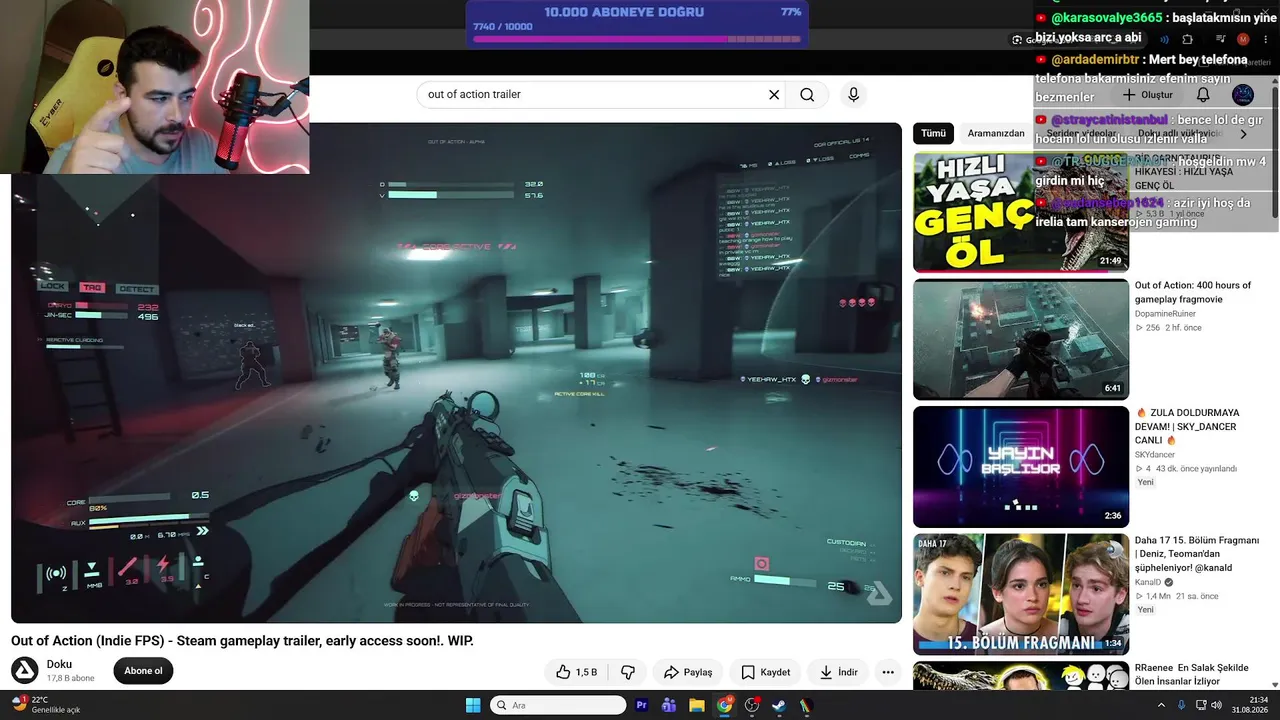Open Adobe Premiere Pro from taskbar
This screenshot has height=720, width=1280.
click(x=642, y=705)
